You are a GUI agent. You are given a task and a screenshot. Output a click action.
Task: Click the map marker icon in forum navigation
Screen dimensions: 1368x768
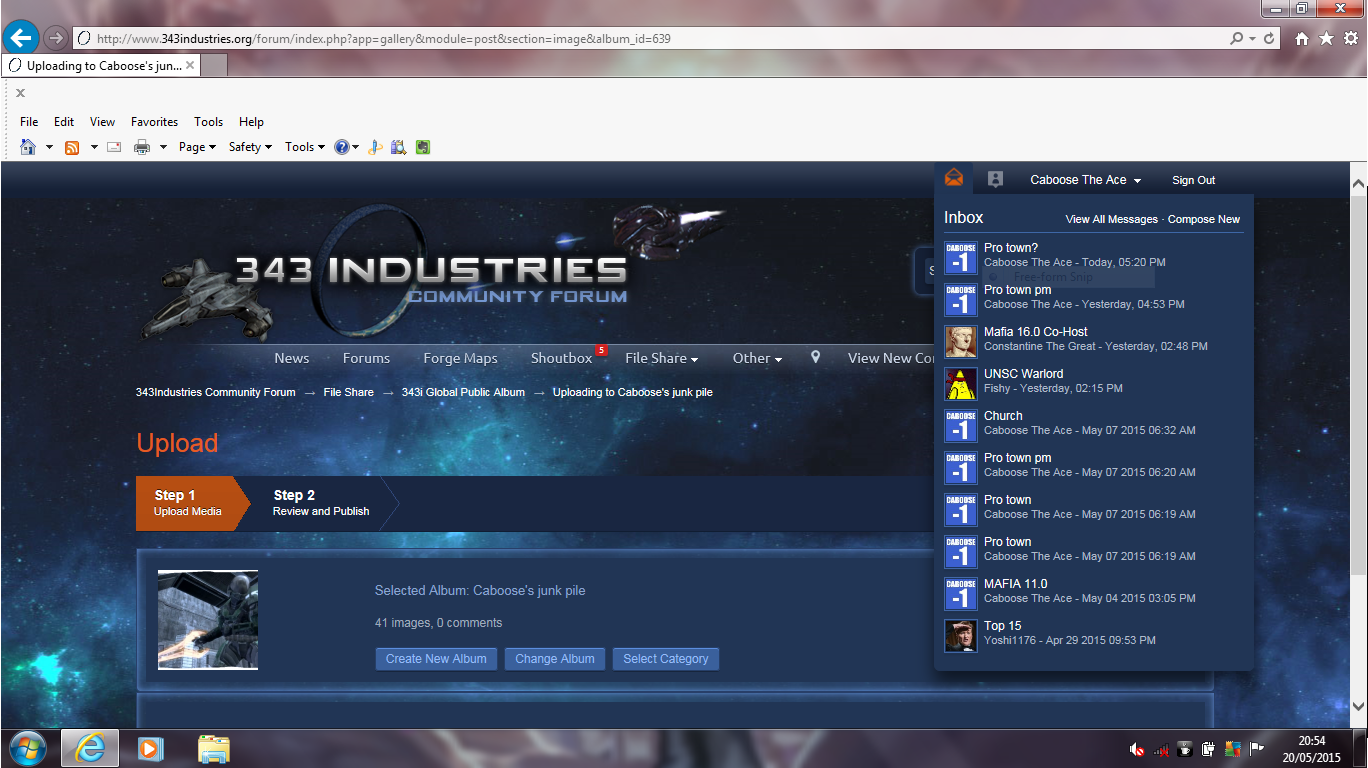(x=815, y=357)
